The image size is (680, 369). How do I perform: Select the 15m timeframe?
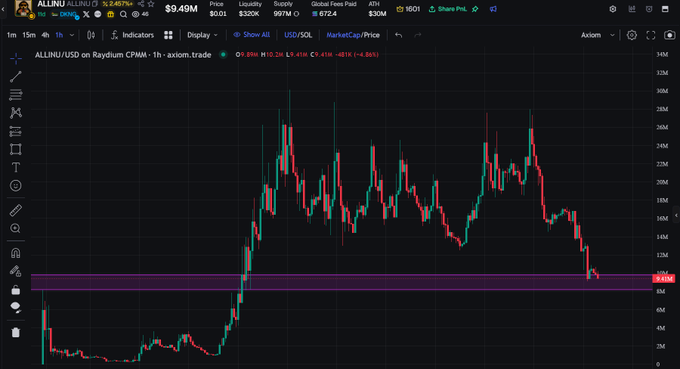(x=29, y=35)
